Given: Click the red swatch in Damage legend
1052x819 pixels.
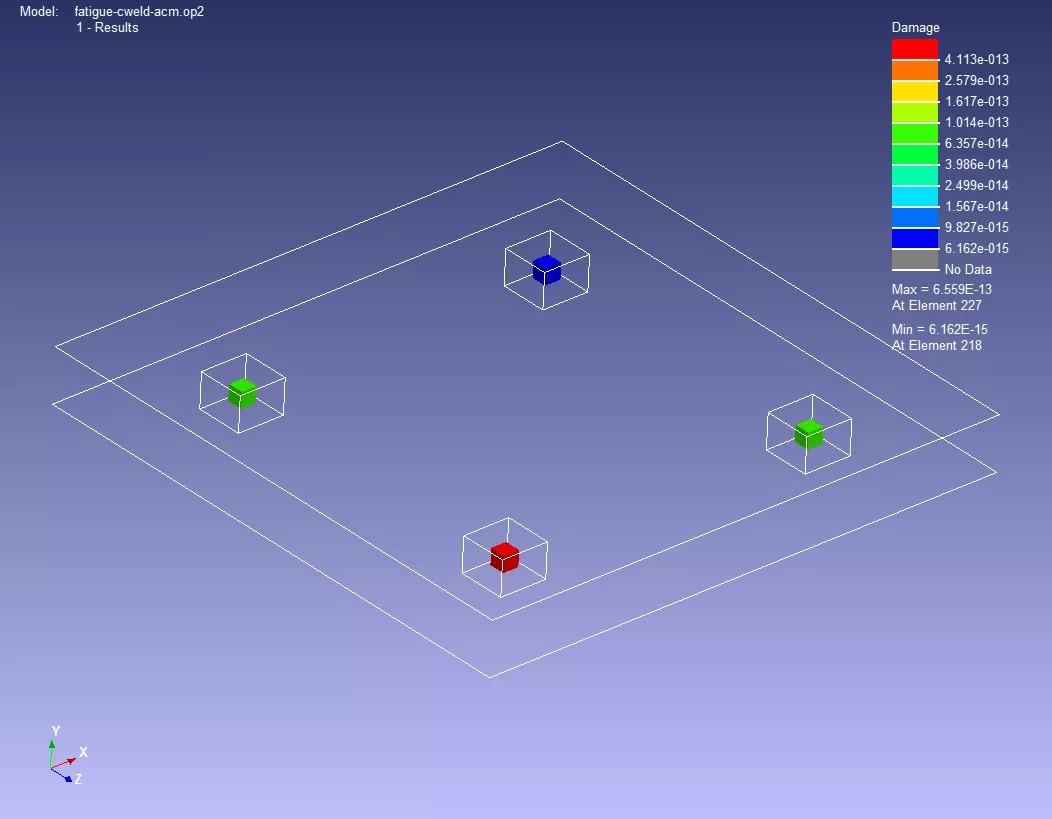Looking at the screenshot, I should [914, 49].
